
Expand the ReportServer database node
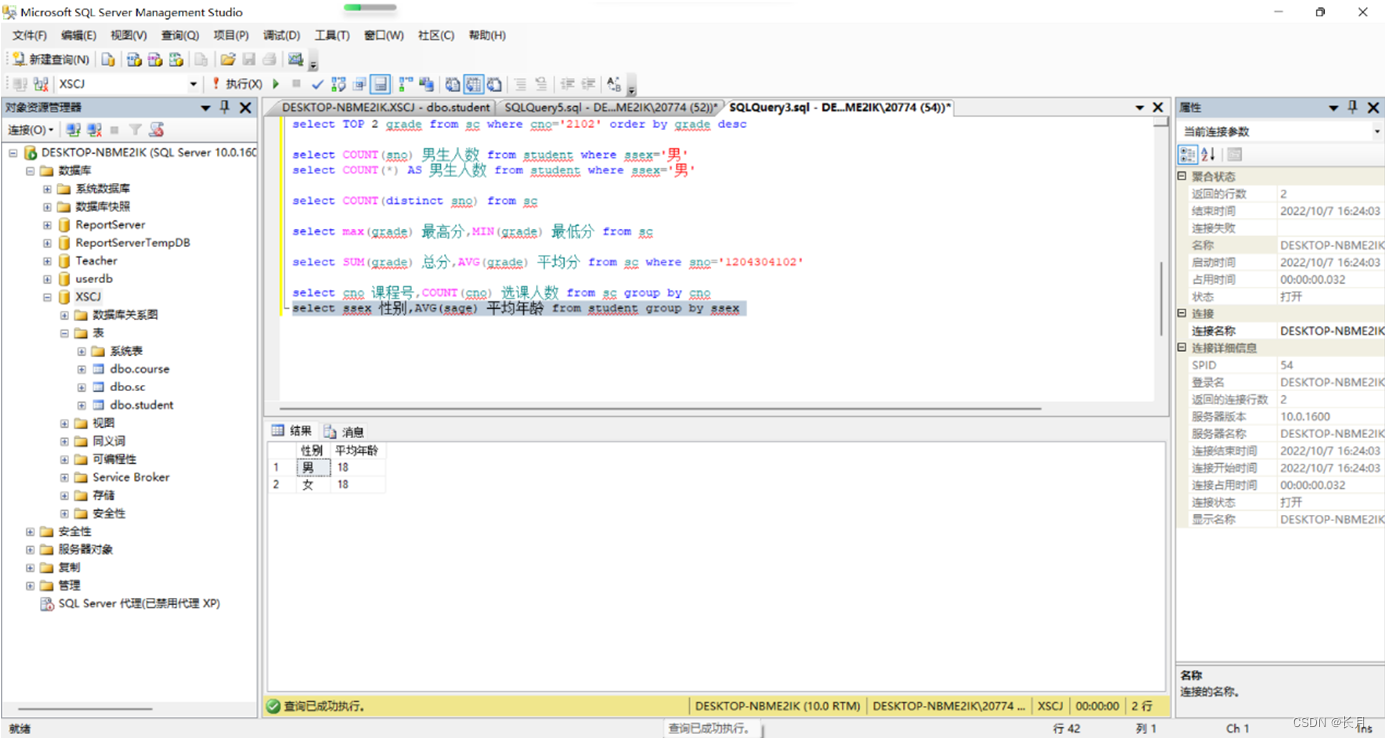[47, 225]
